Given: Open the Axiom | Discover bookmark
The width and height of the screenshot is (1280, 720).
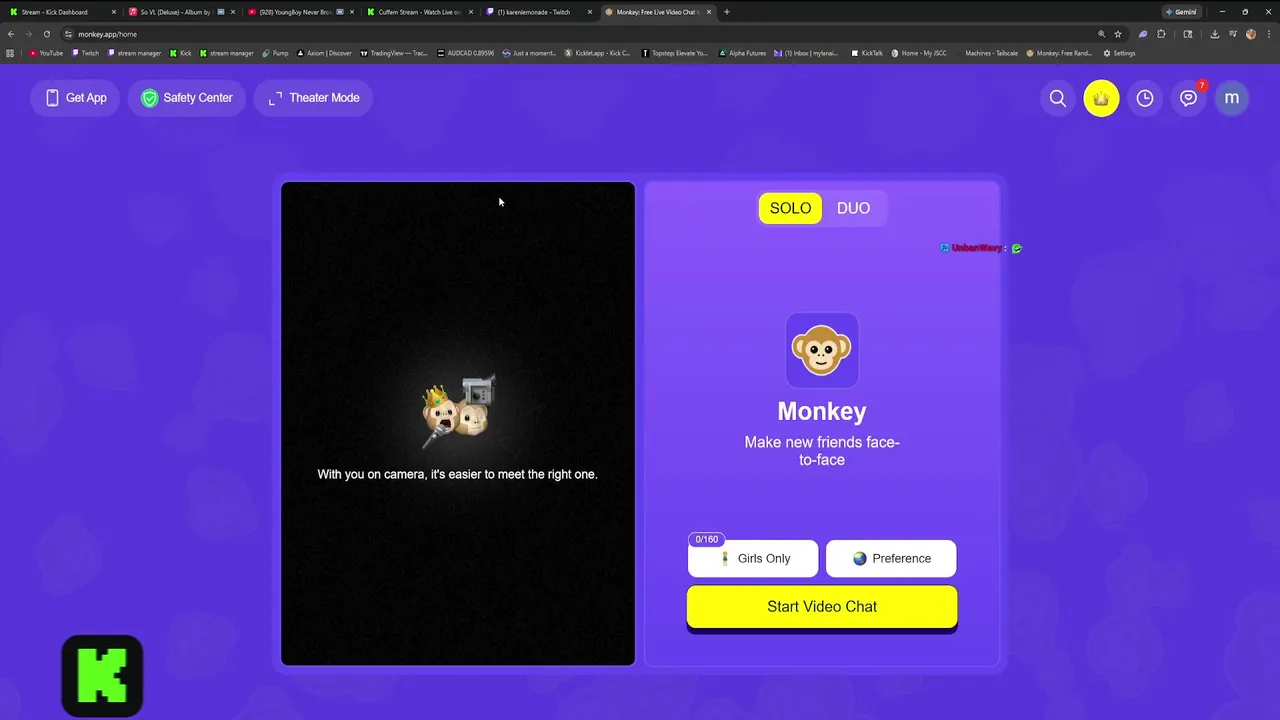Looking at the screenshot, I should (325, 53).
